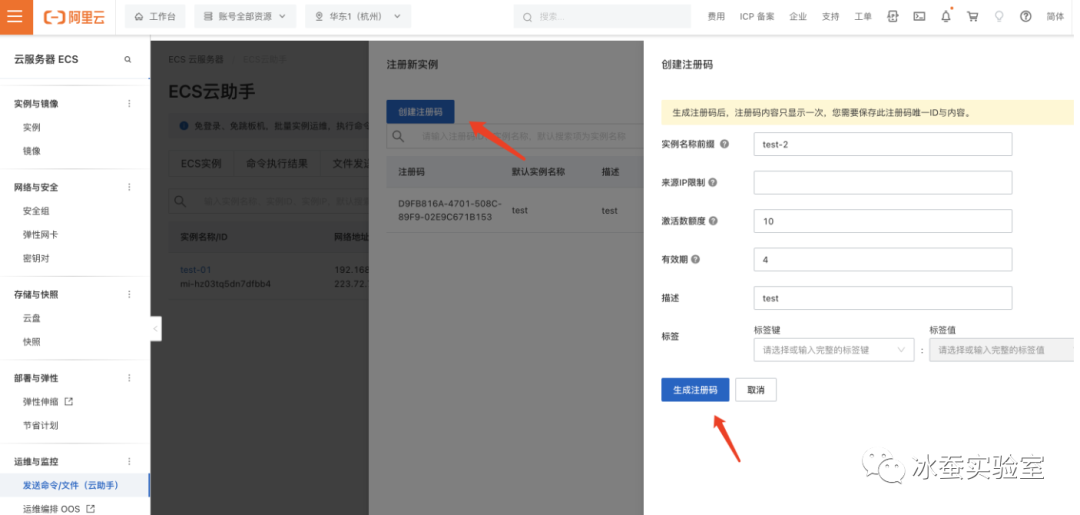The image size is (1080, 515).
Task: Click the search magnifier in 注册新实例 panel
Action: pyautogui.click(x=398, y=136)
